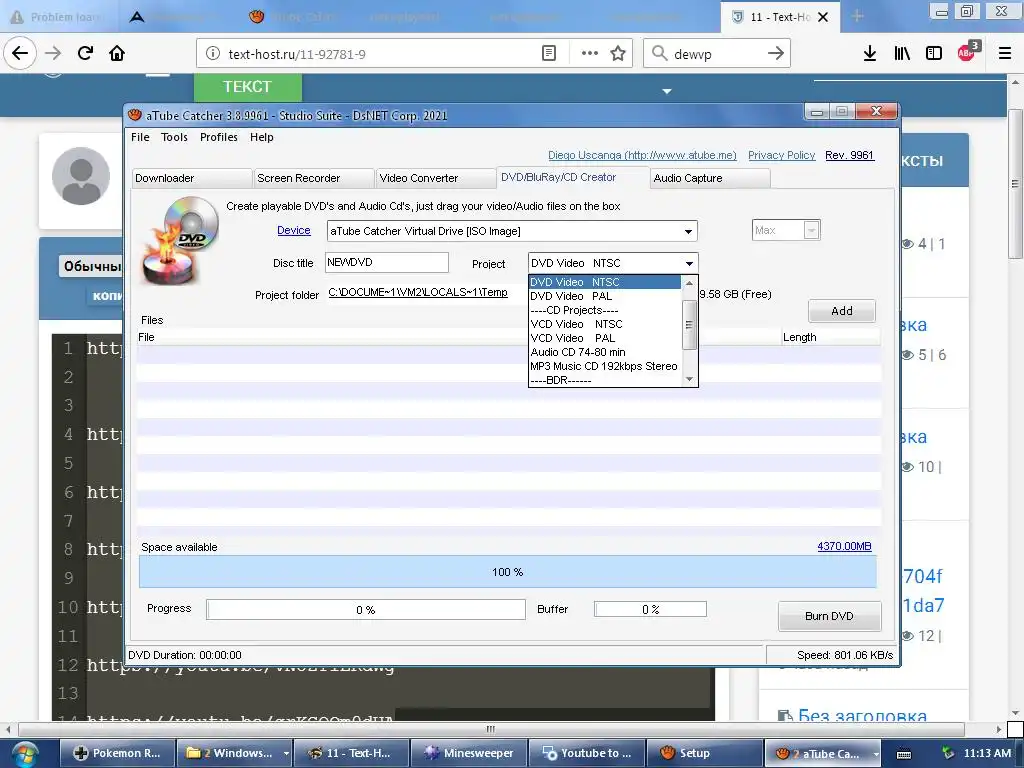
Task: Switch to the Video Converter tab
Action: 436,178
